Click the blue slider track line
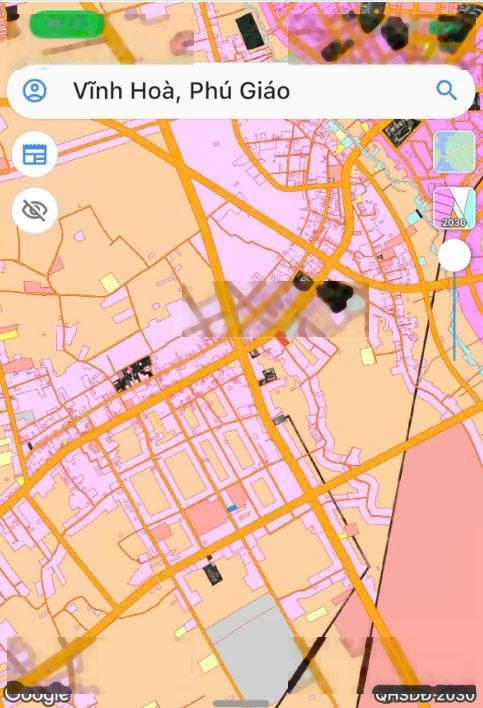 [455, 316]
